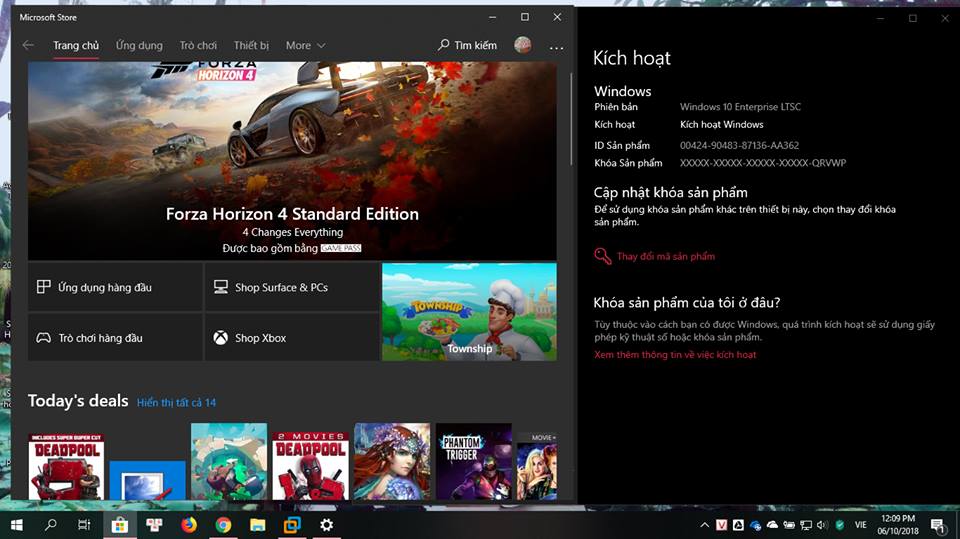Open the Trò chơi tab
Viewport: 960px width, 539px height.
tap(198, 45)
